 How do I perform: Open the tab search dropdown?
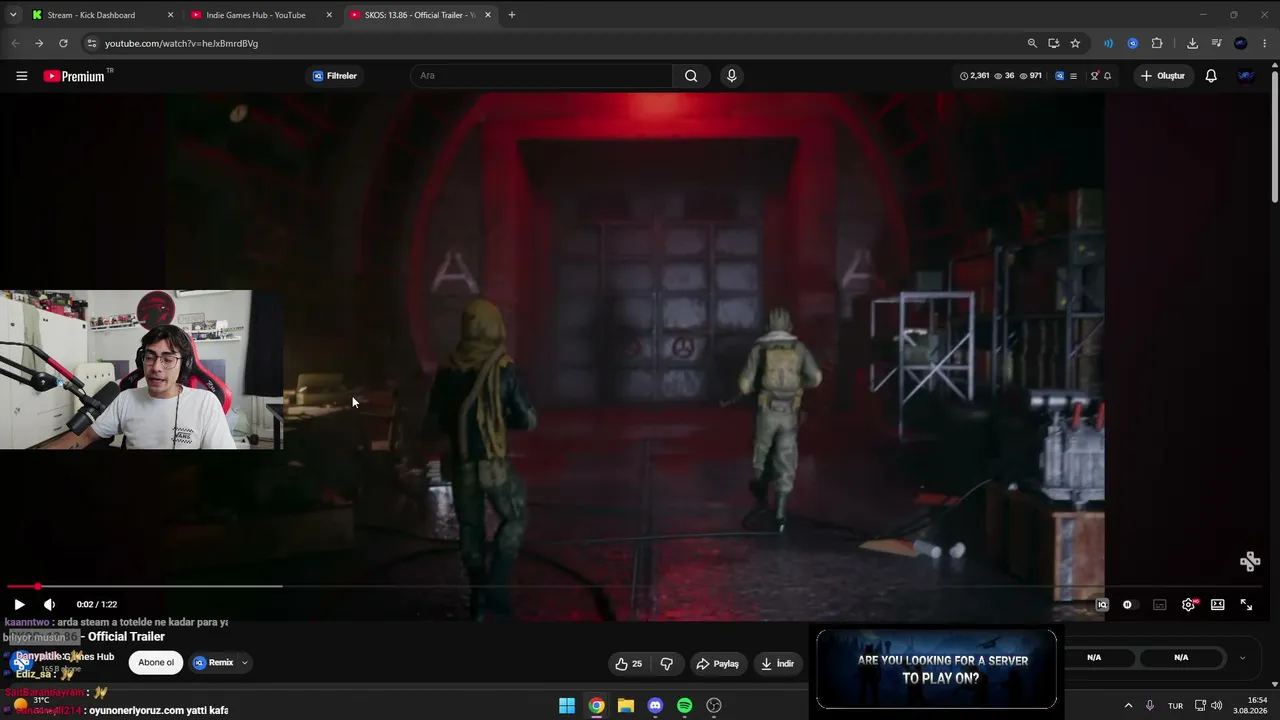(13, 15)
